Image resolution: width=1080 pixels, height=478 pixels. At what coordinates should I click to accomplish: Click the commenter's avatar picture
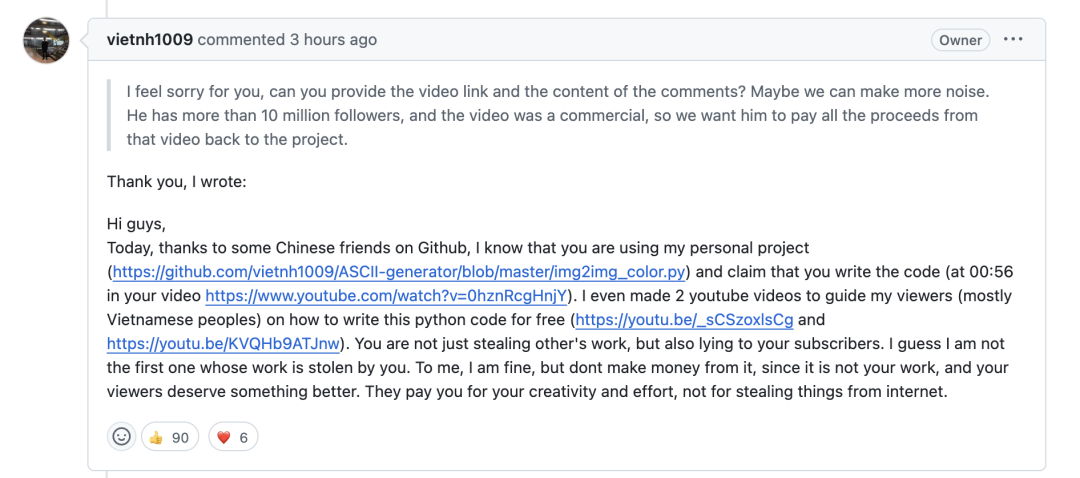click(46, 41)
